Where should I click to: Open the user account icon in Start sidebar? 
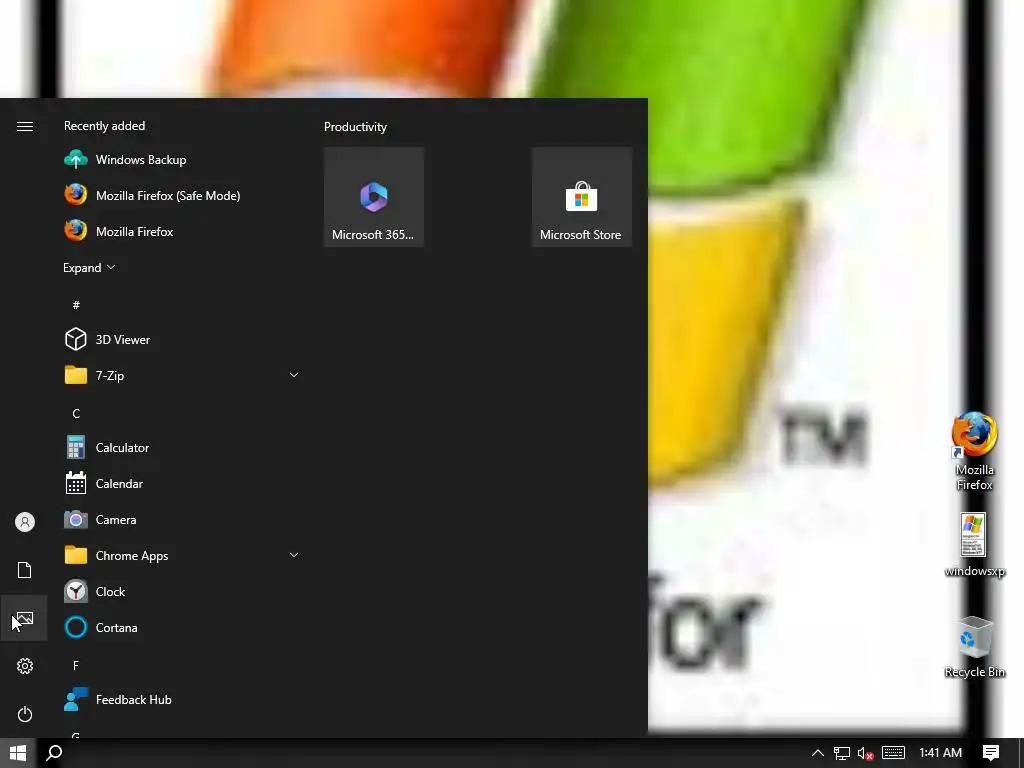(x=24, y=522)
